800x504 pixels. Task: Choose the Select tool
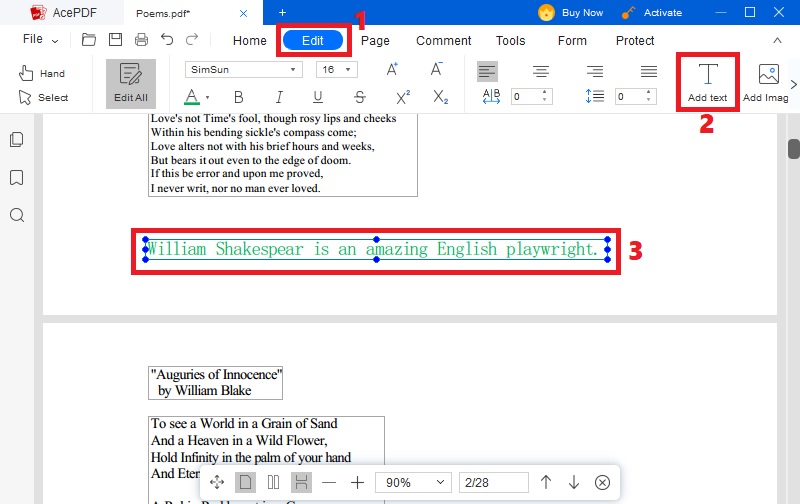(43, 97)
